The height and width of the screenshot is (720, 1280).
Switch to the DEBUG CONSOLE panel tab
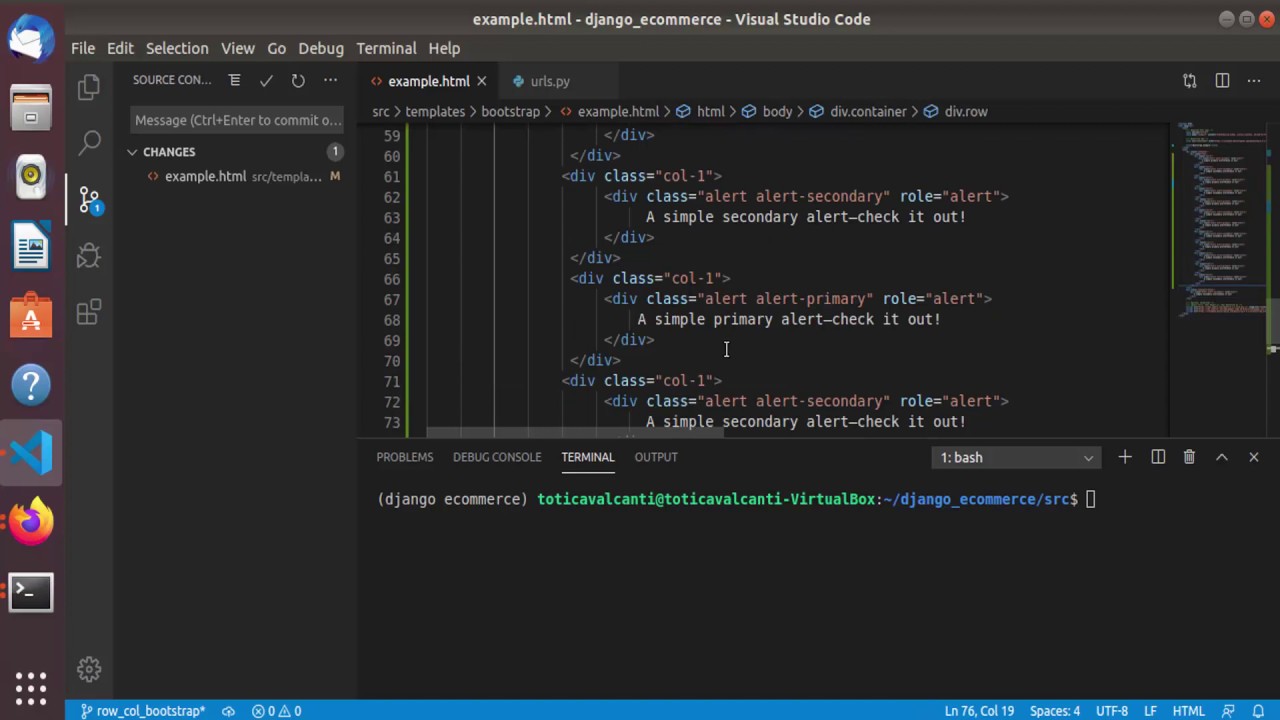pos(497,457)
